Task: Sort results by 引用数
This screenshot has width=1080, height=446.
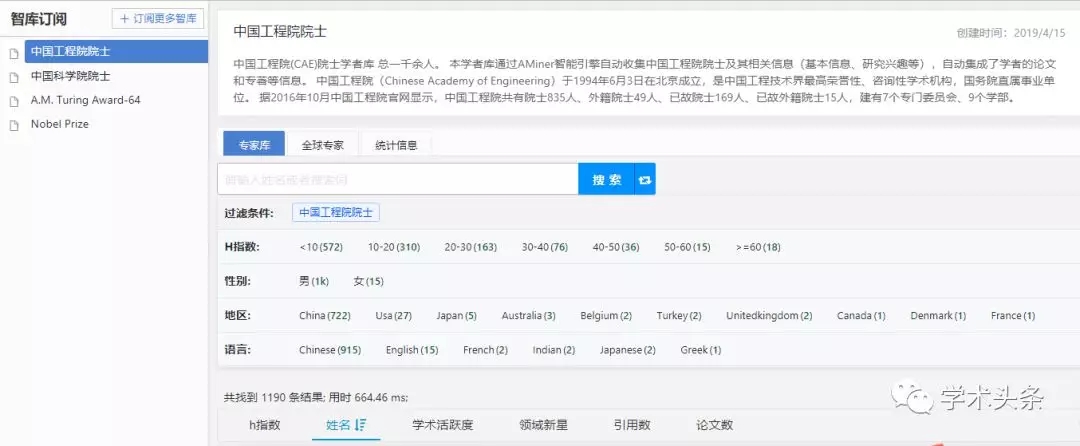Action: coord(632,425)
